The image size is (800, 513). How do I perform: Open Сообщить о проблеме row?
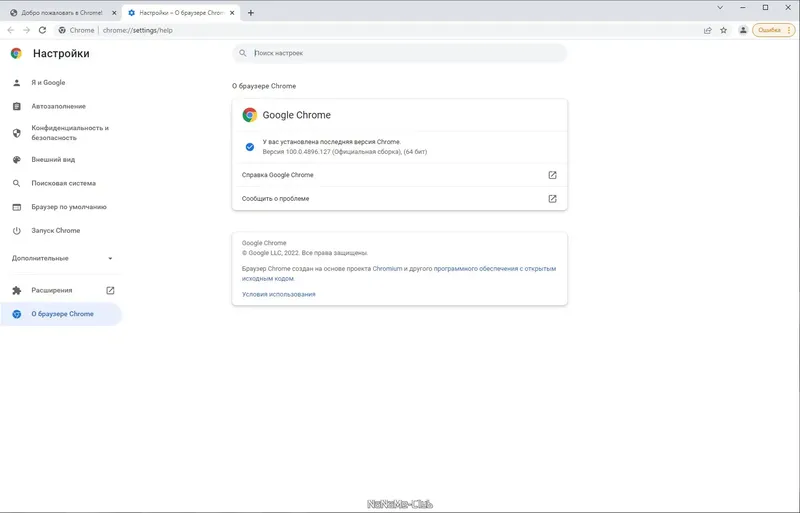pos(399,199)
